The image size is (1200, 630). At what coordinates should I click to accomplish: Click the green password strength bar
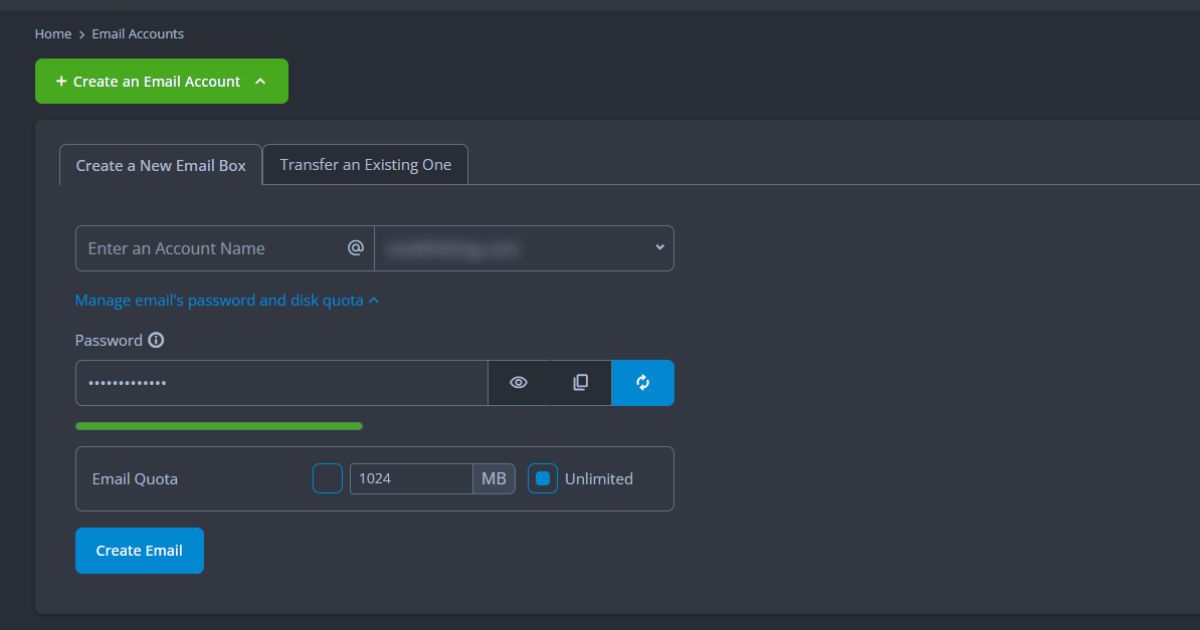219,426
